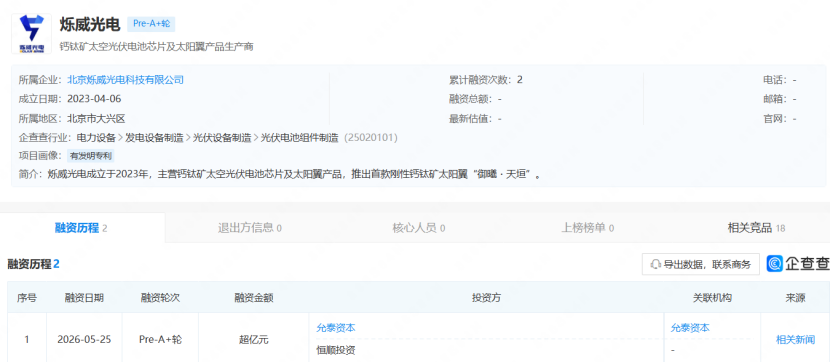Switch to 相关竞品 tab
Viewport: 831px width, 362px height.
(756, 228)
